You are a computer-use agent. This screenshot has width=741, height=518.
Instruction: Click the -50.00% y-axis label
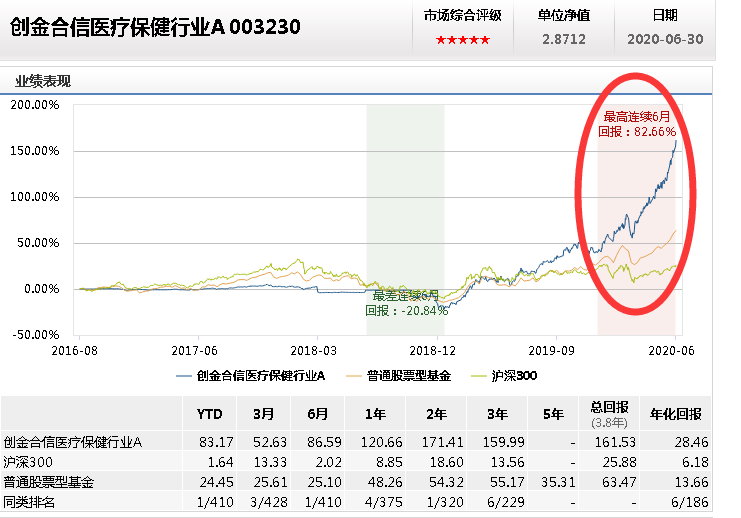36,335
